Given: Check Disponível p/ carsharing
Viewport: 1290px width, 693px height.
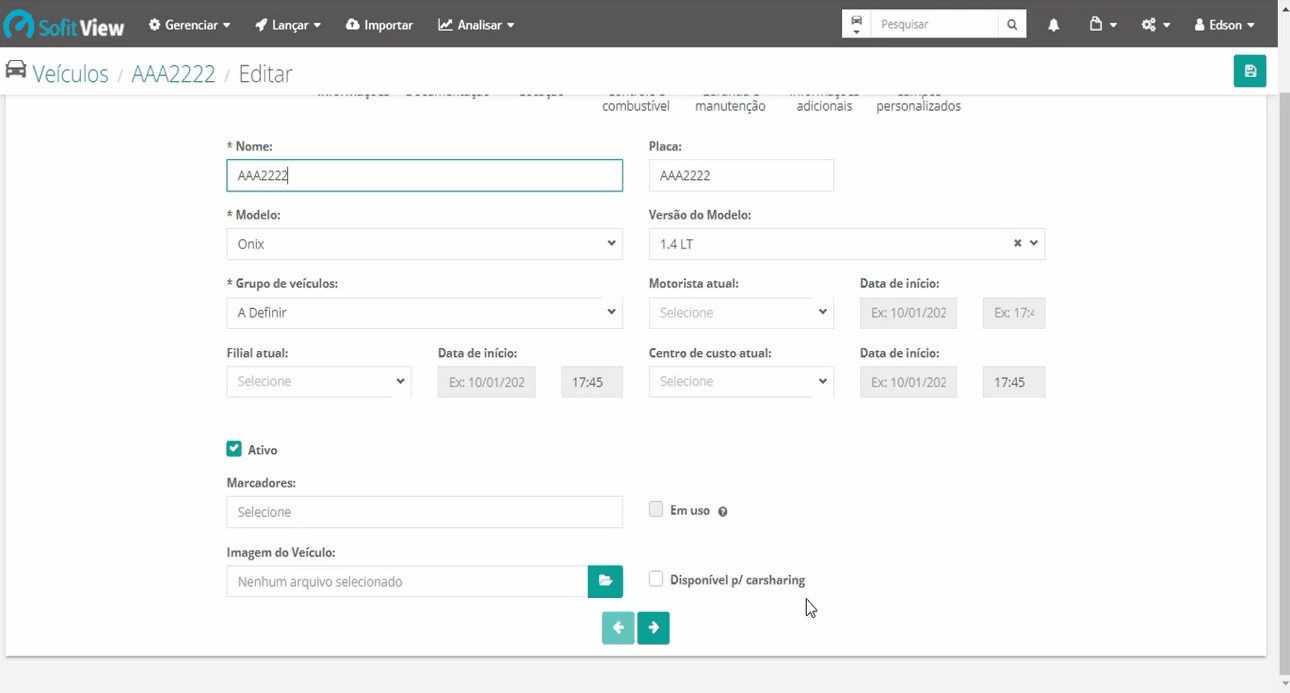Looking at the screenshot, I should (656, 578).
